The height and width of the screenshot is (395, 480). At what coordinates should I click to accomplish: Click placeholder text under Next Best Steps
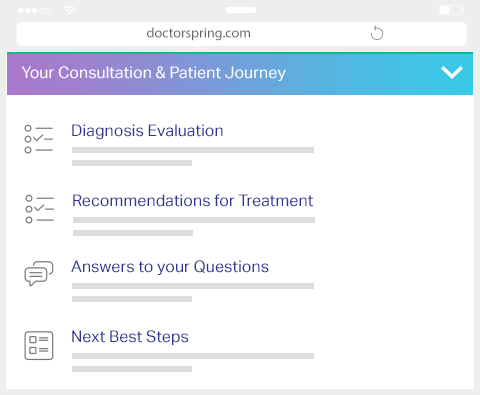coord(193,362)
